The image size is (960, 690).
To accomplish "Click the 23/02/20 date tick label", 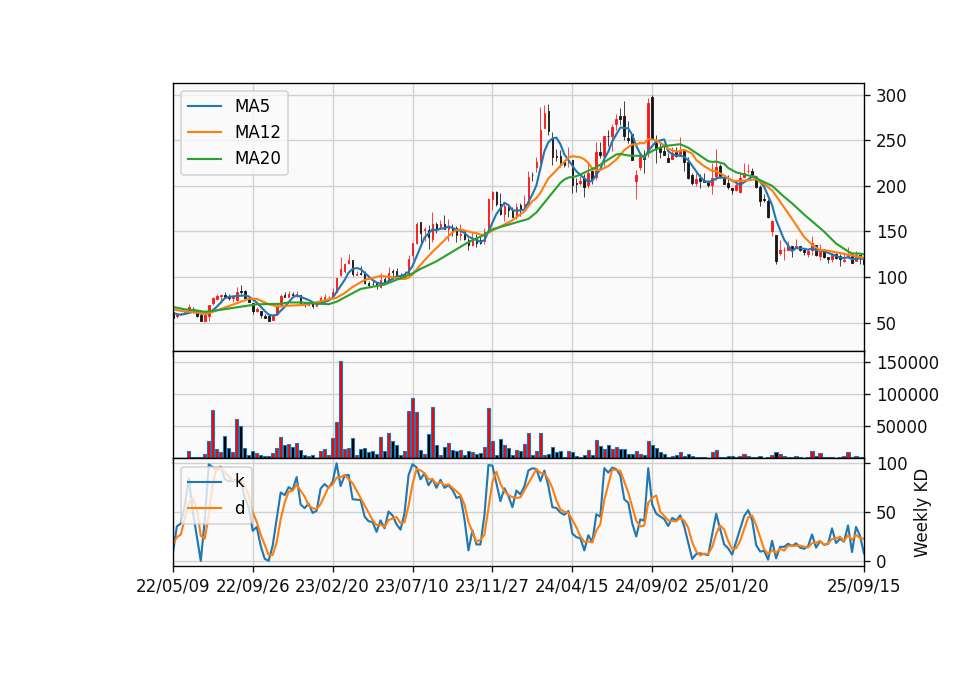I will tap(332, 586).
